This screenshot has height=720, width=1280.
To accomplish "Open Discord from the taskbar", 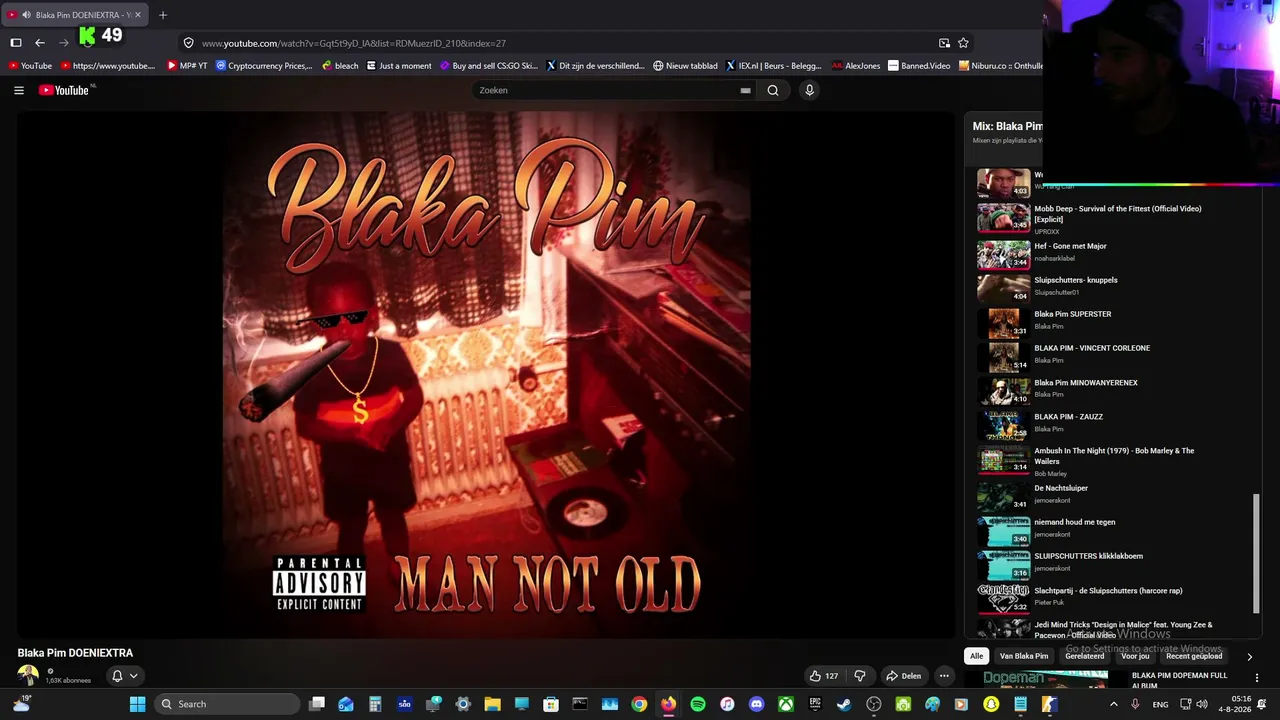I will coord(757,704).
